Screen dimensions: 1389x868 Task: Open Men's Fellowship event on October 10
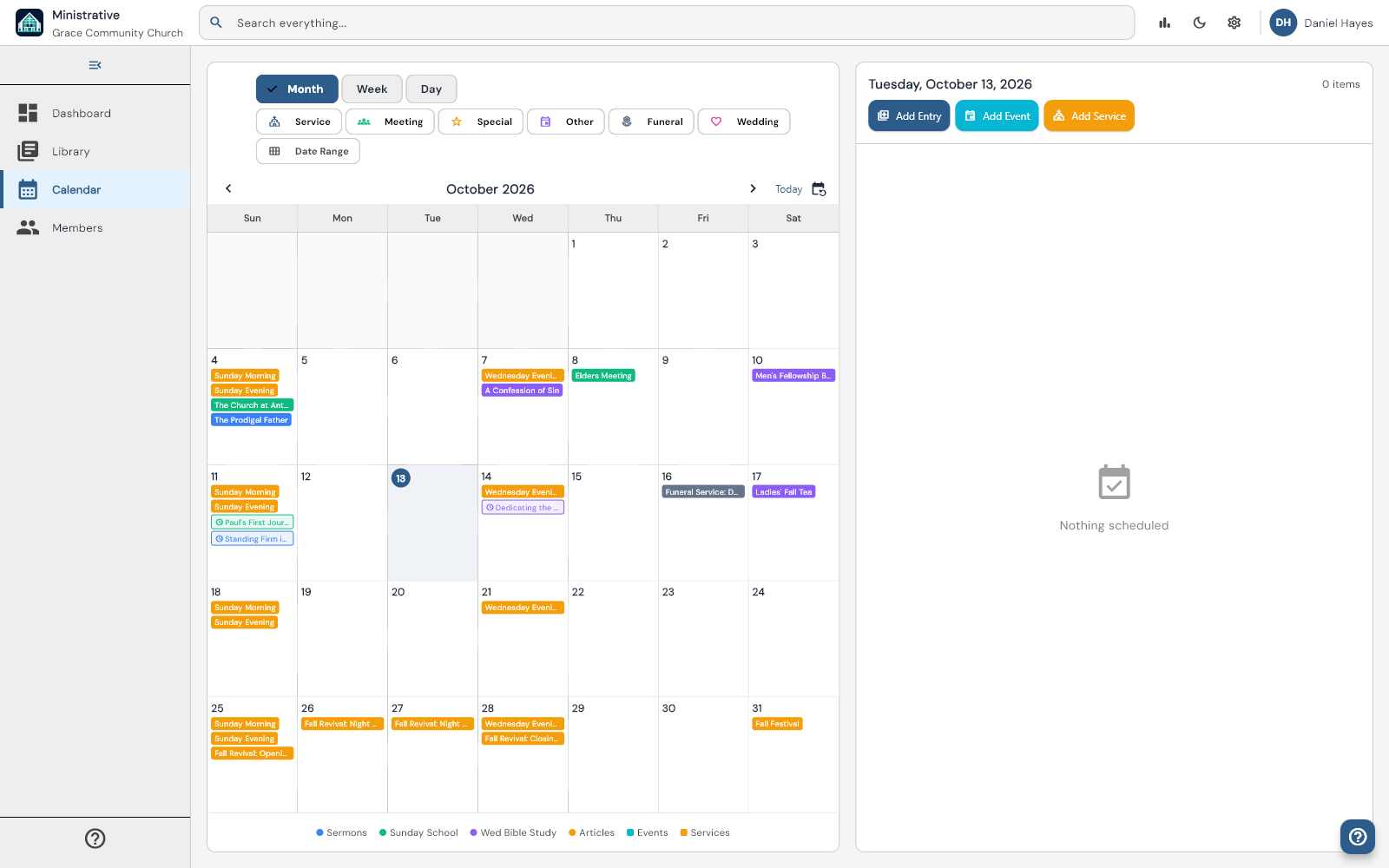pos(793,376)
